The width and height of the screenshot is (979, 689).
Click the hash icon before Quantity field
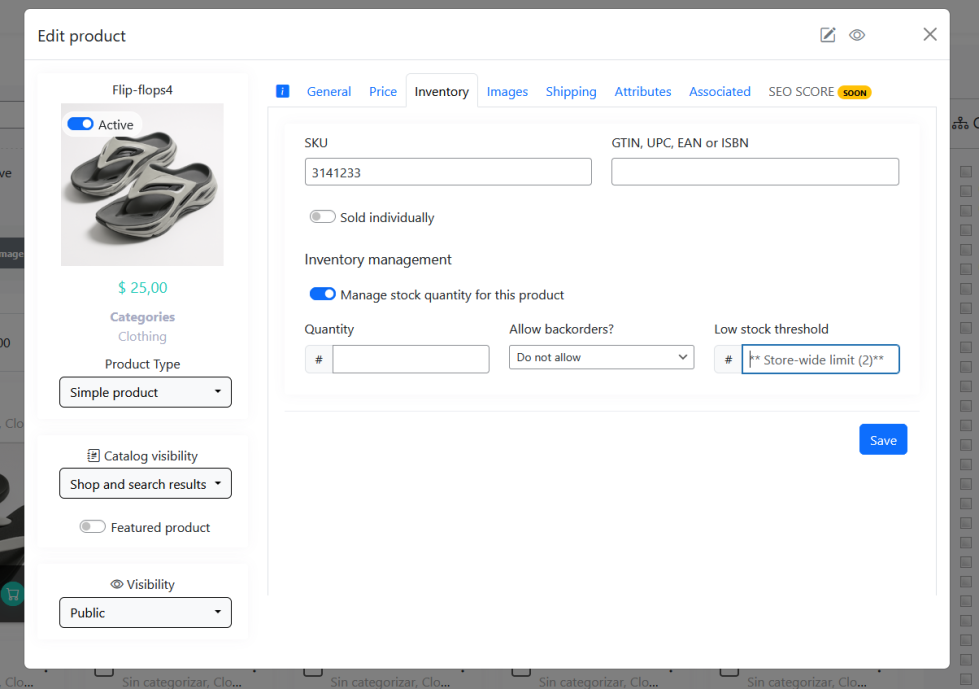point(319,359)
